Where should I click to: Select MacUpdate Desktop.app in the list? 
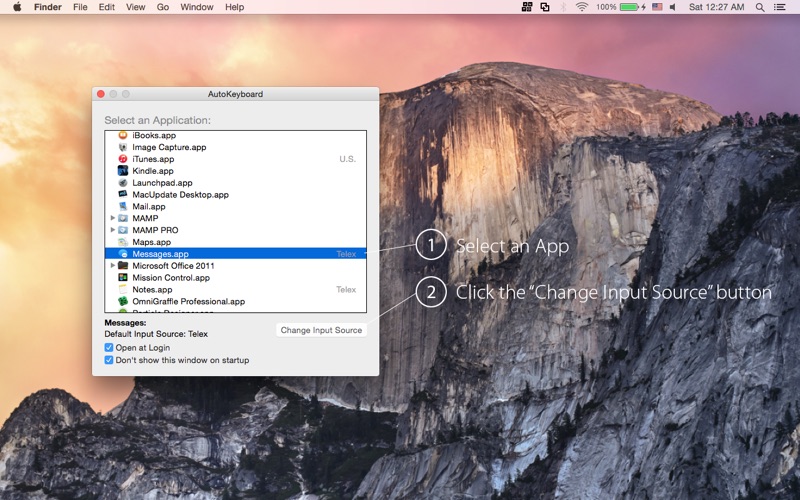coord(181,194)
